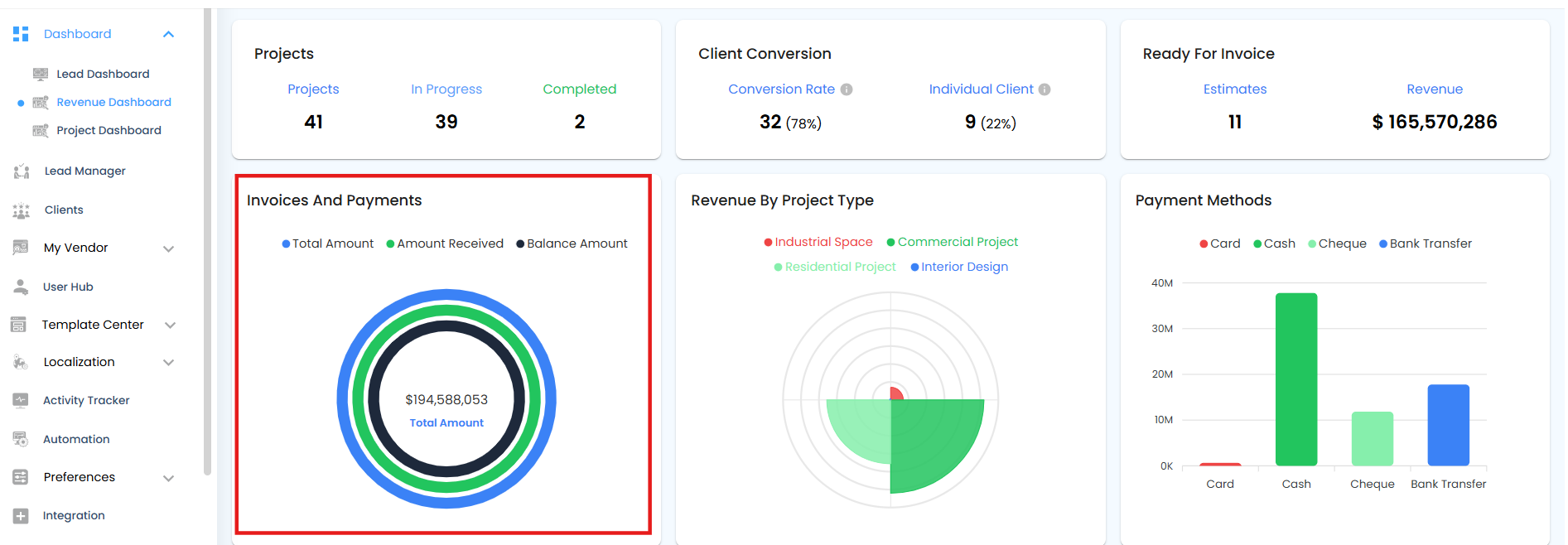The image size is (1568, 545).
Task: Open Automation page
Action: click(76, 439)
